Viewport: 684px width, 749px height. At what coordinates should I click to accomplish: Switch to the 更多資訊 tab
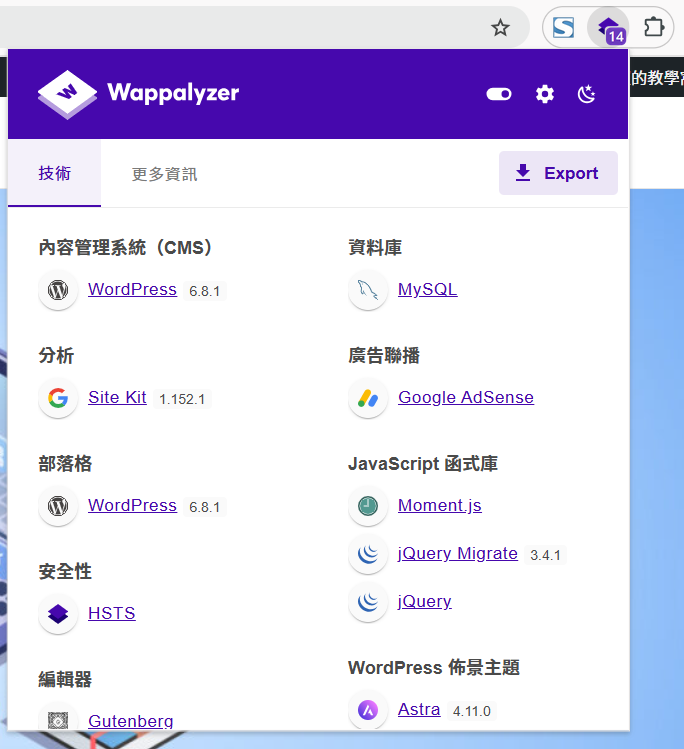(x=164, y=174)
